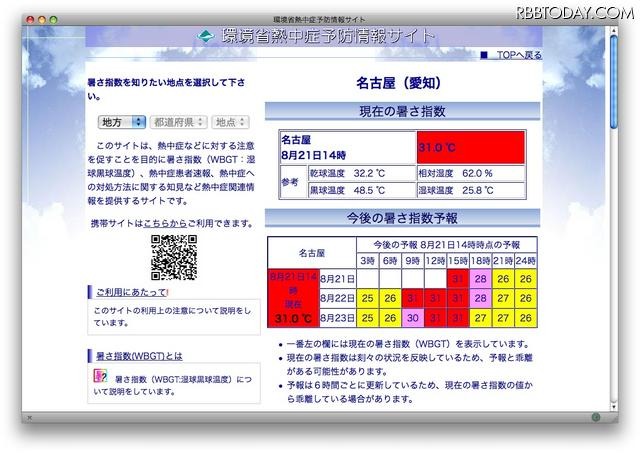Click the window resize grip corner
The image size is (640, 453).
tap(613, 418)
